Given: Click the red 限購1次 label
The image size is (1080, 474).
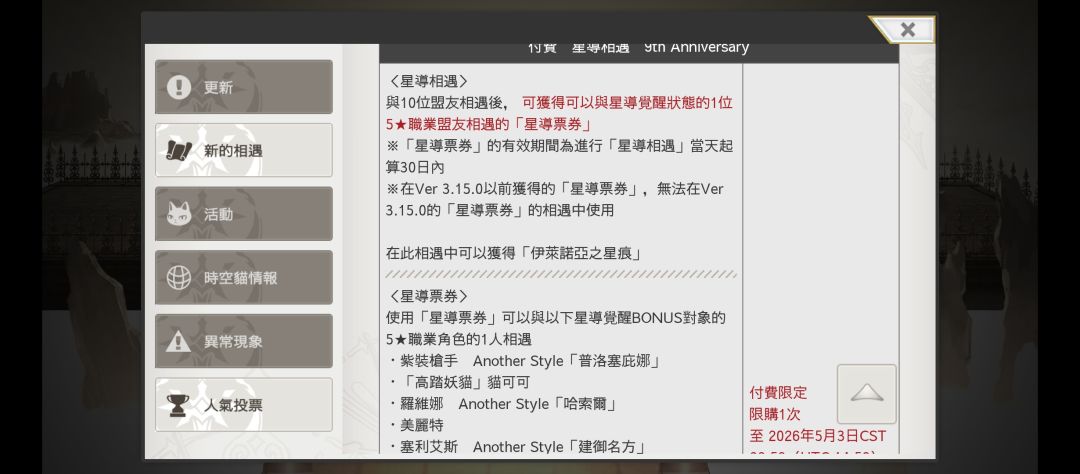Looking at the screenshot, I should click(x=775, y=415).
